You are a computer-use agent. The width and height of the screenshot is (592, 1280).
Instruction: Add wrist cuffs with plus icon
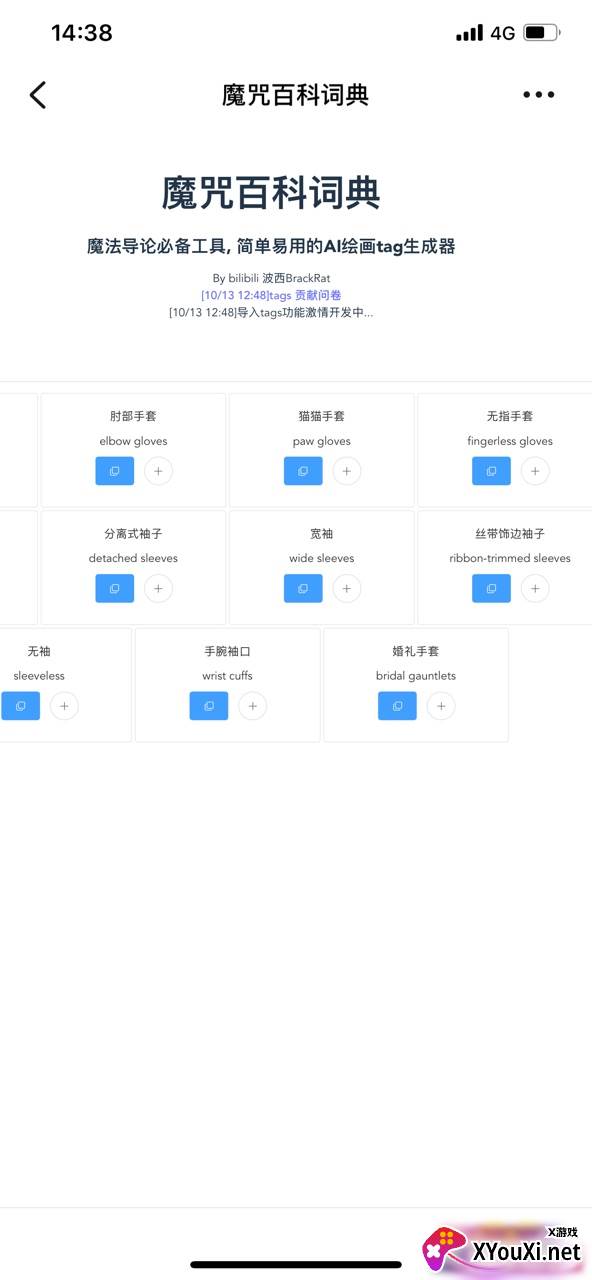tap(253, 706)
